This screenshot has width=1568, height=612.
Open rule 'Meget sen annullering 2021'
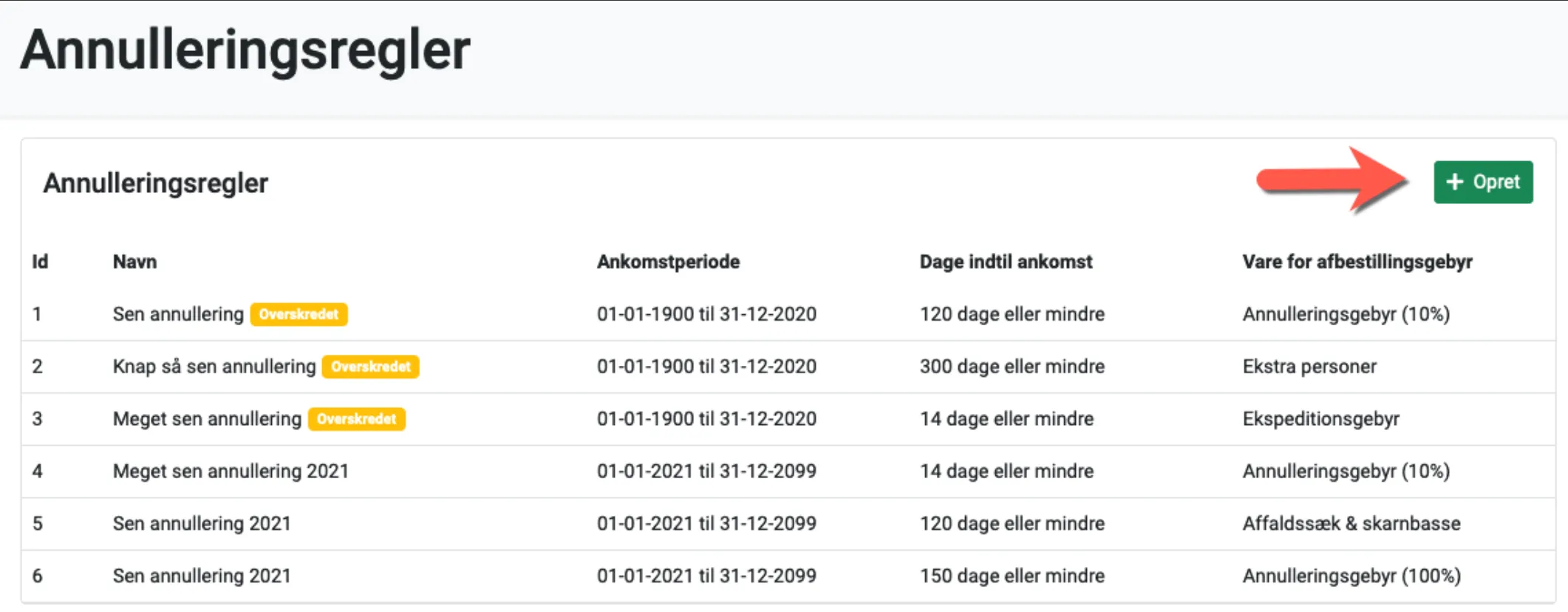[x=231, y=471]
